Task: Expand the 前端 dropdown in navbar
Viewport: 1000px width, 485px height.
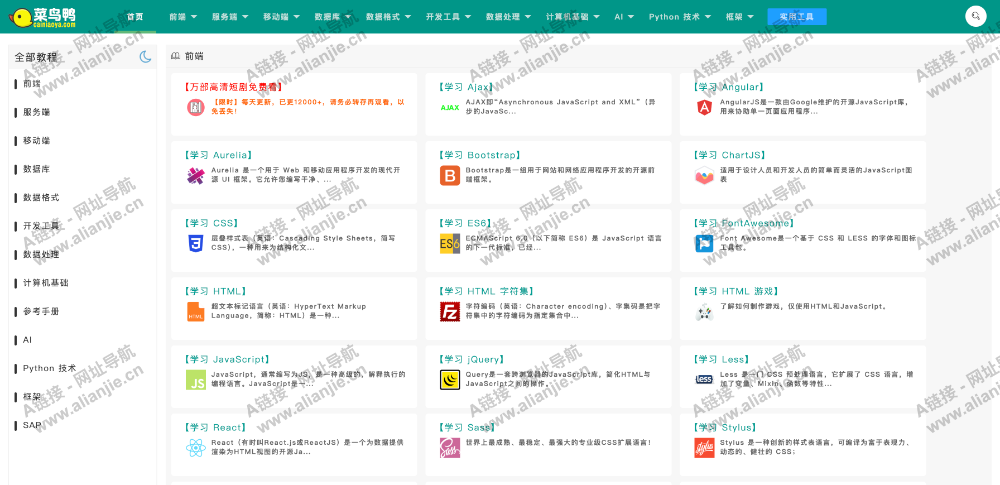Action: (x=183, y=17)
